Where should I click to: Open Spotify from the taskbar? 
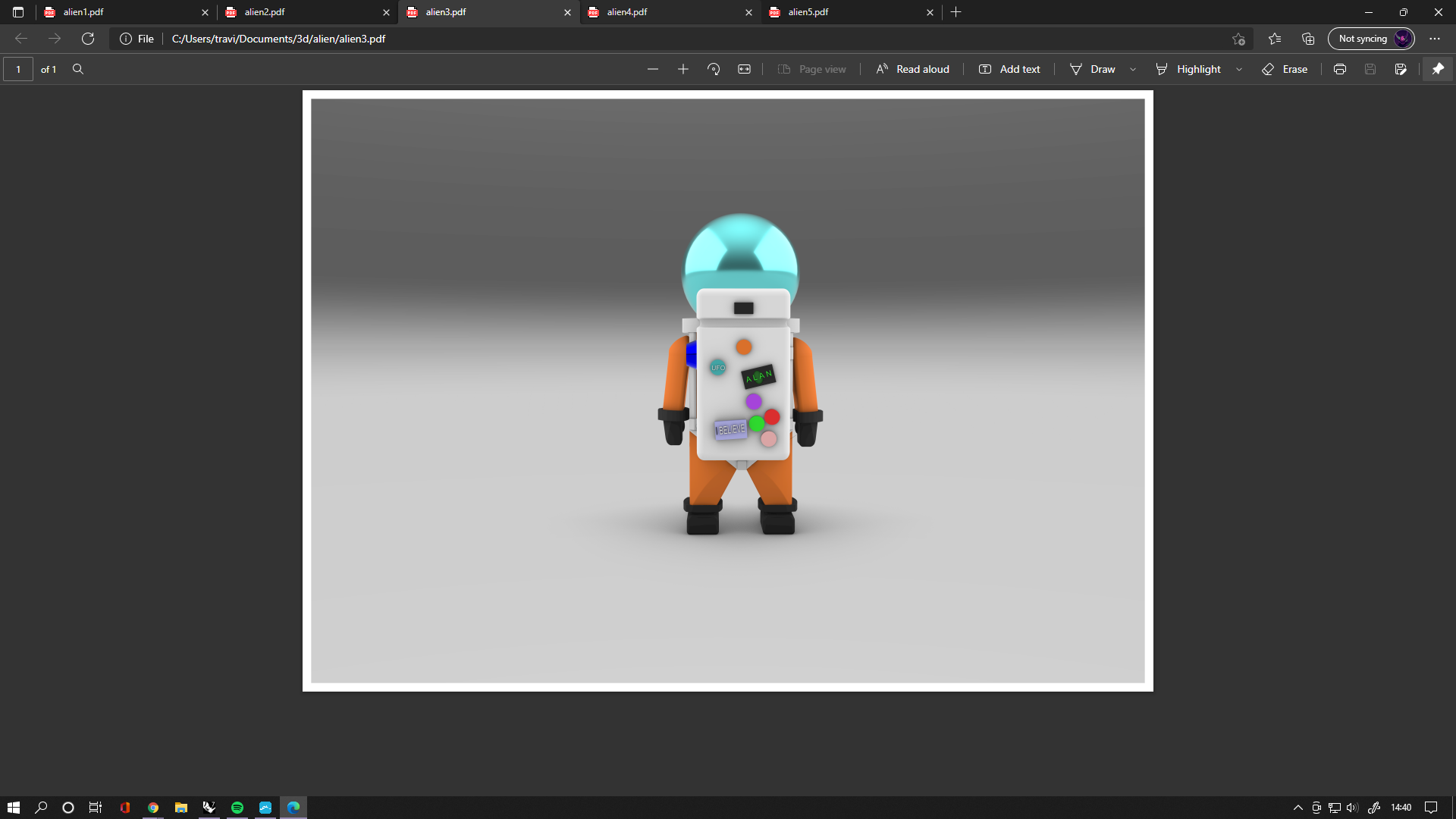[237, 808]
